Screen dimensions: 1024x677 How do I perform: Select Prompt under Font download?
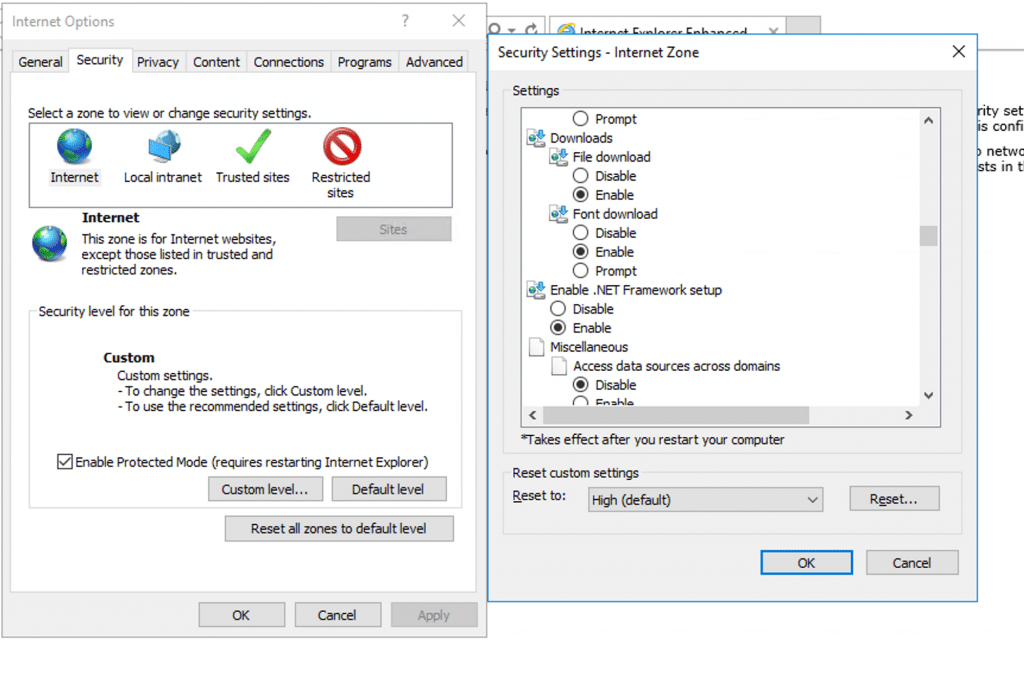[x=582, y=271]
